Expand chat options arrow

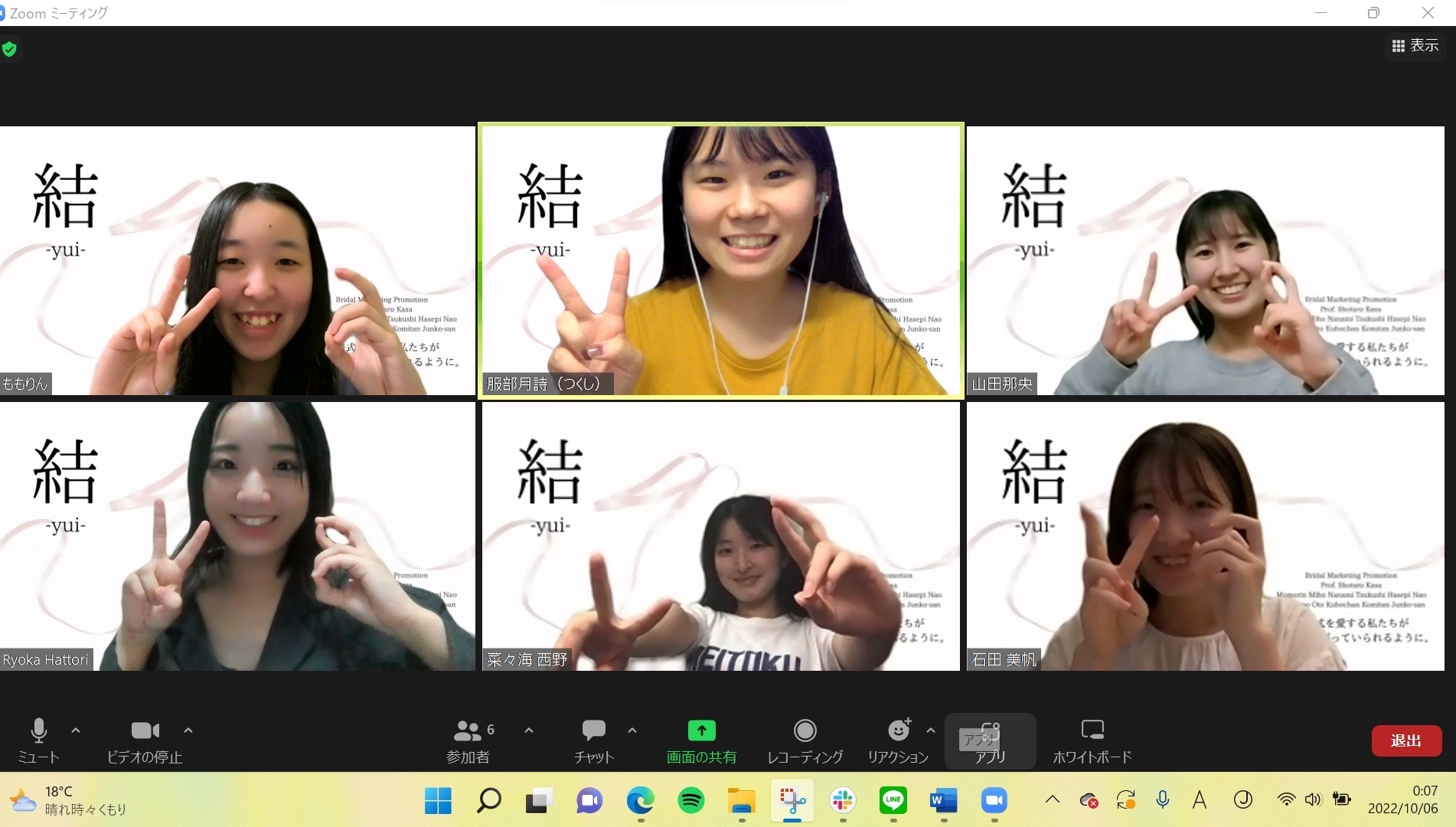[632, 731]
